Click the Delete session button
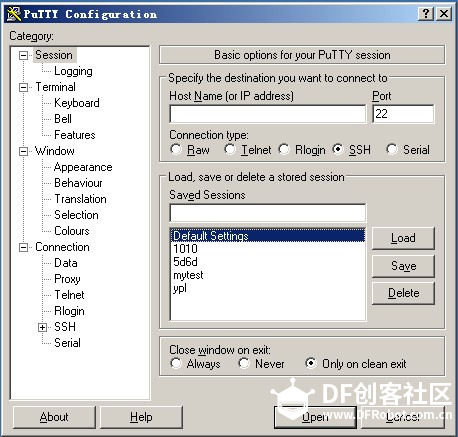458x437 pixels. coord(403,293)
